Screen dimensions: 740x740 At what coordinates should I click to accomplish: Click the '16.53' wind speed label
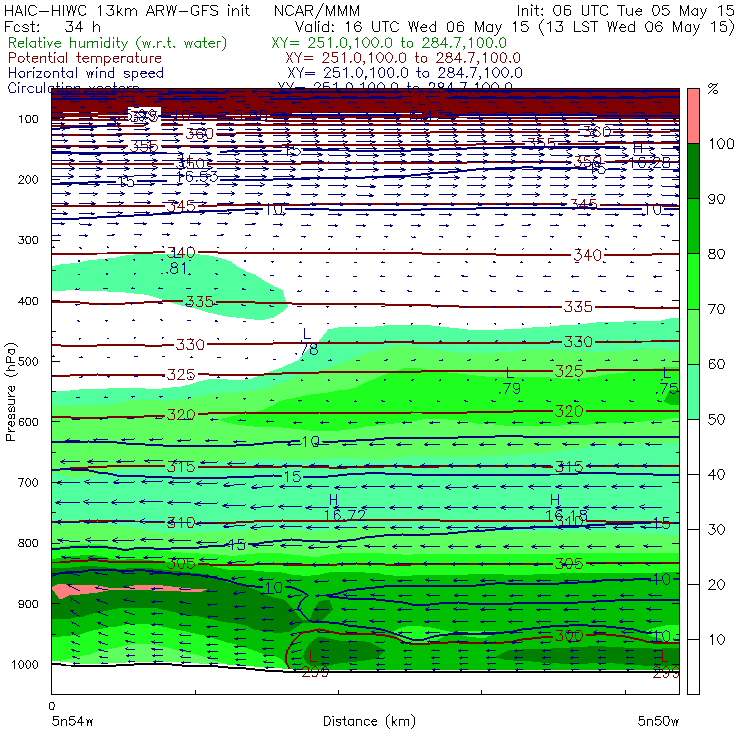[197, 177]
